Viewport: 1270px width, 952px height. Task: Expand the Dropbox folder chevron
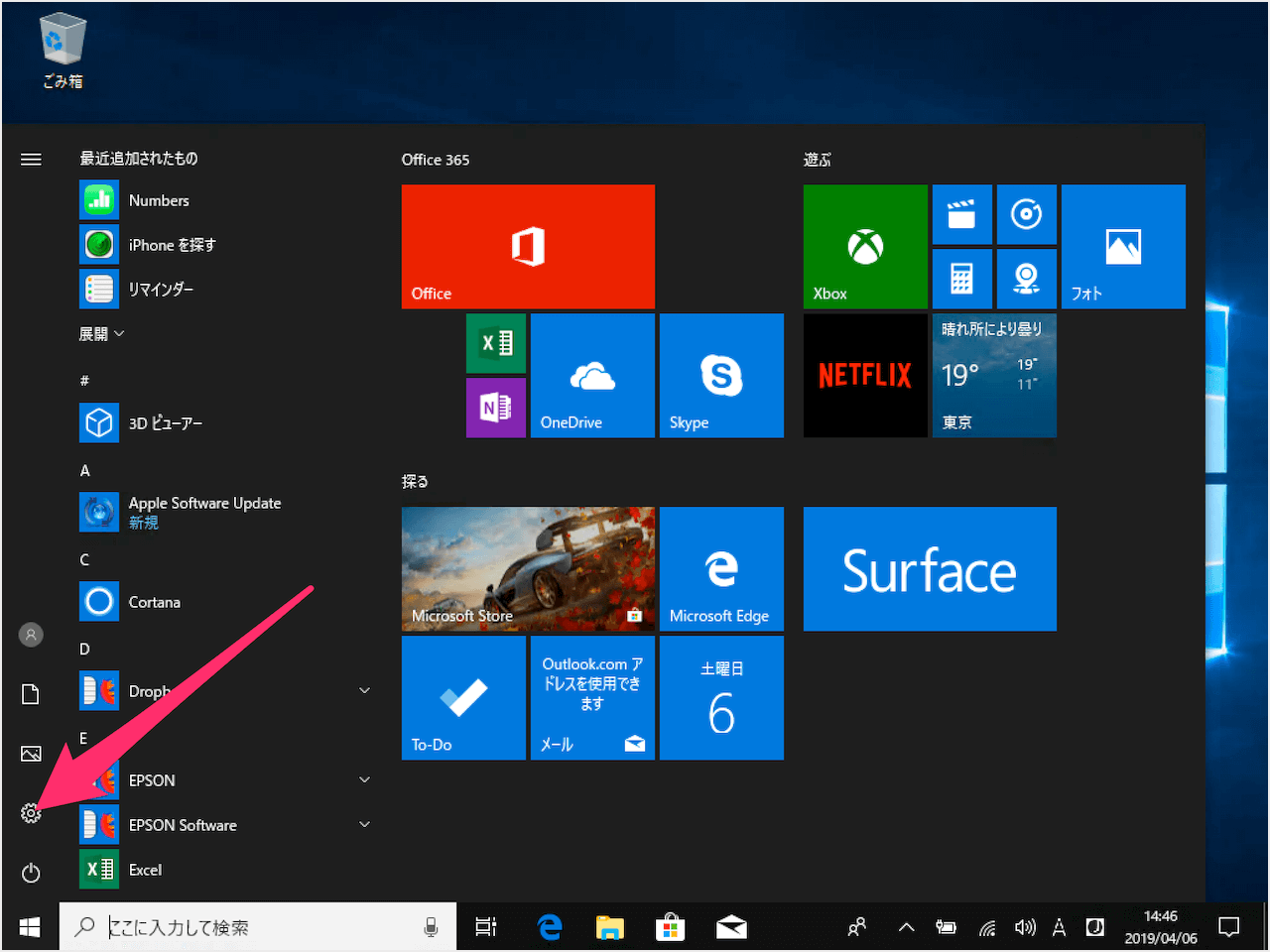[x=364, y=690]
